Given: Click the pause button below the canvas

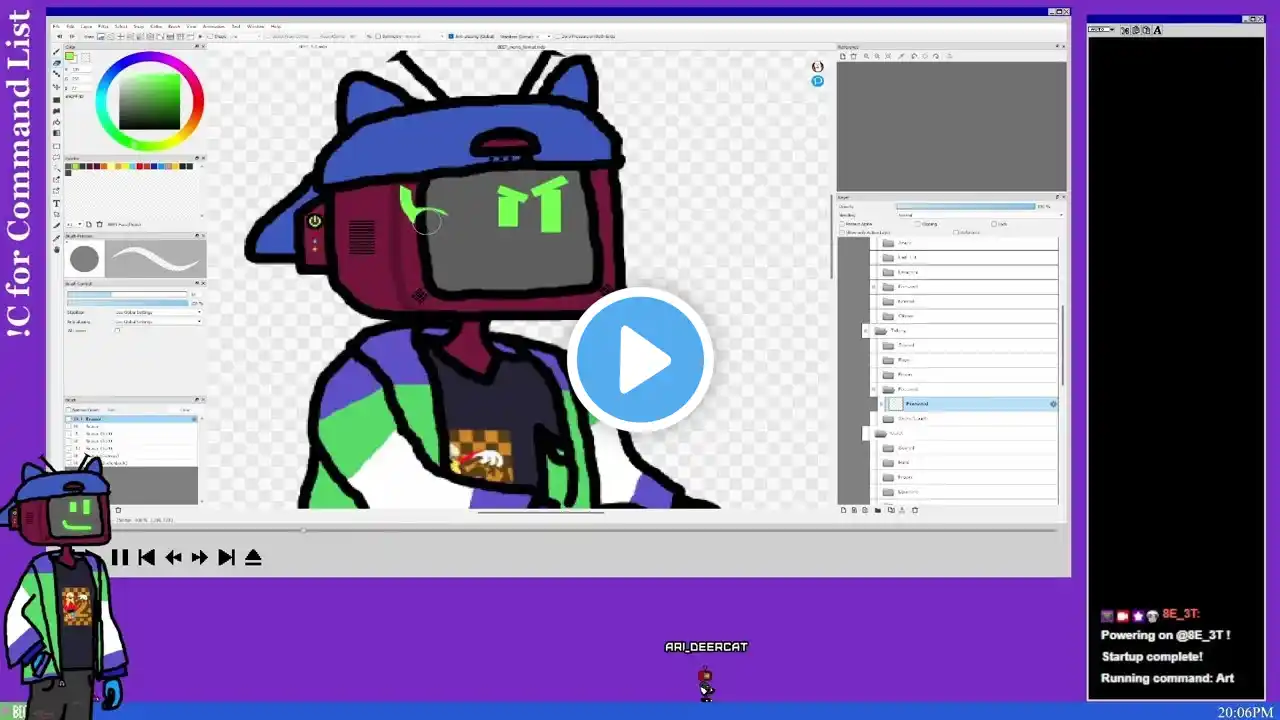Looking at the screenshot, I should pos(120,558).
